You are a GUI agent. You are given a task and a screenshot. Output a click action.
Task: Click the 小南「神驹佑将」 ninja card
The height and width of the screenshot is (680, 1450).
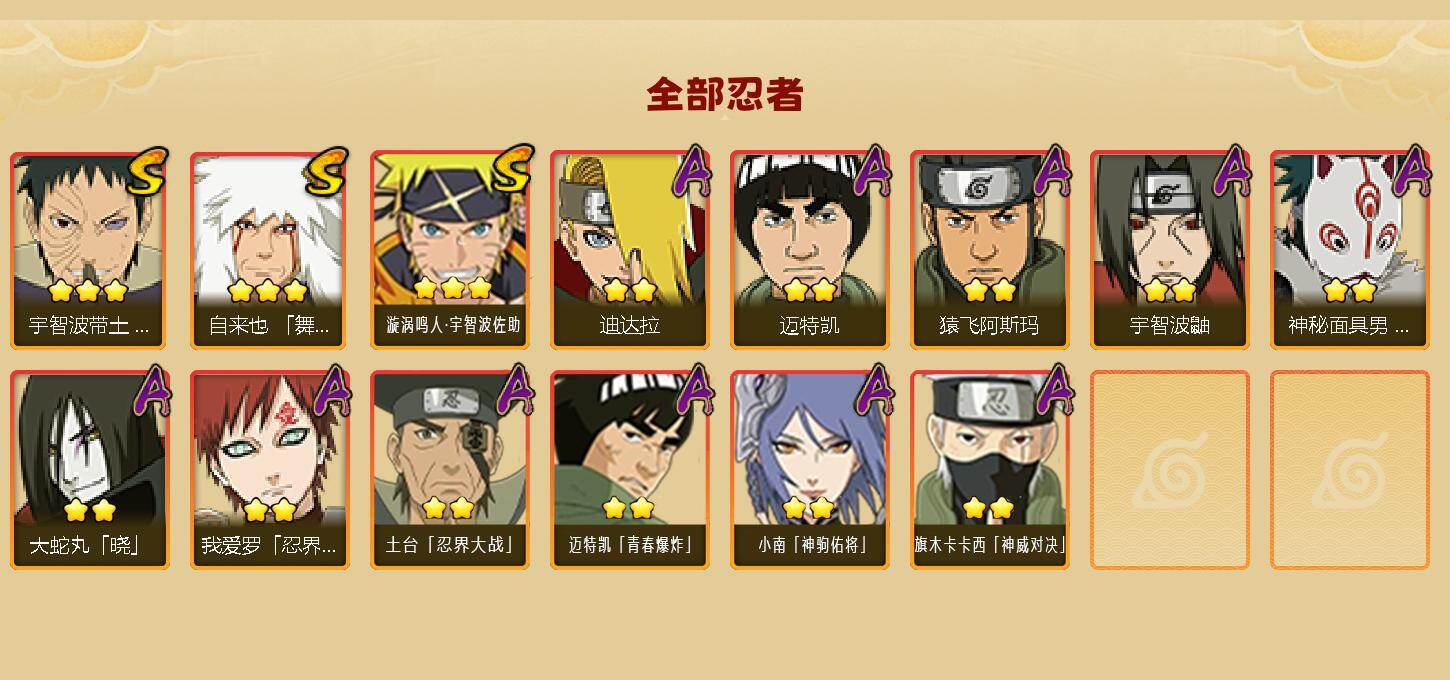click(x=810, y=470)
